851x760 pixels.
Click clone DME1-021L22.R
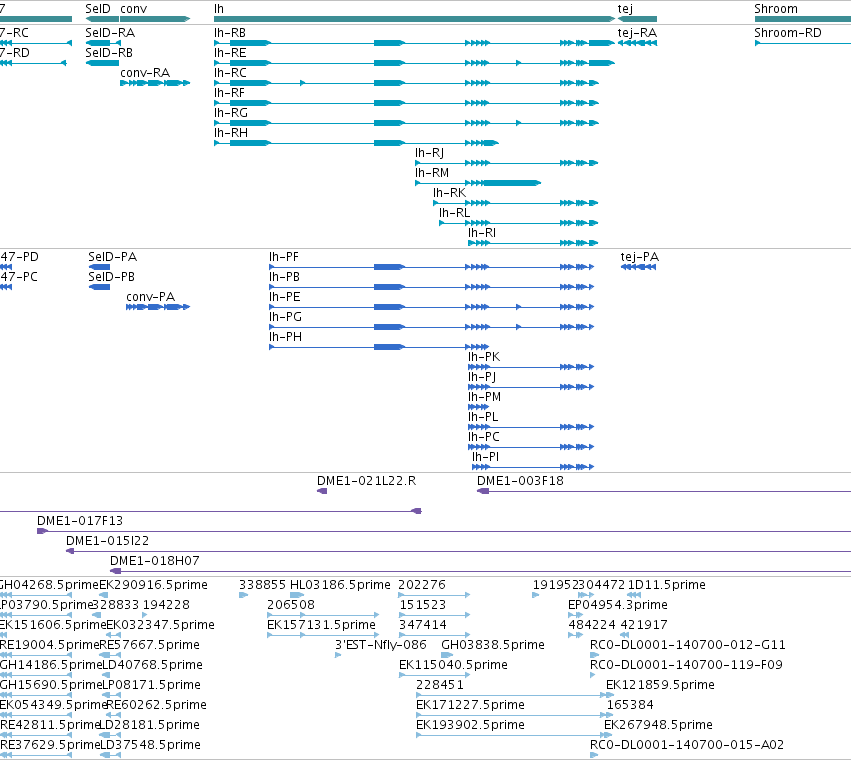click(322, 491)
